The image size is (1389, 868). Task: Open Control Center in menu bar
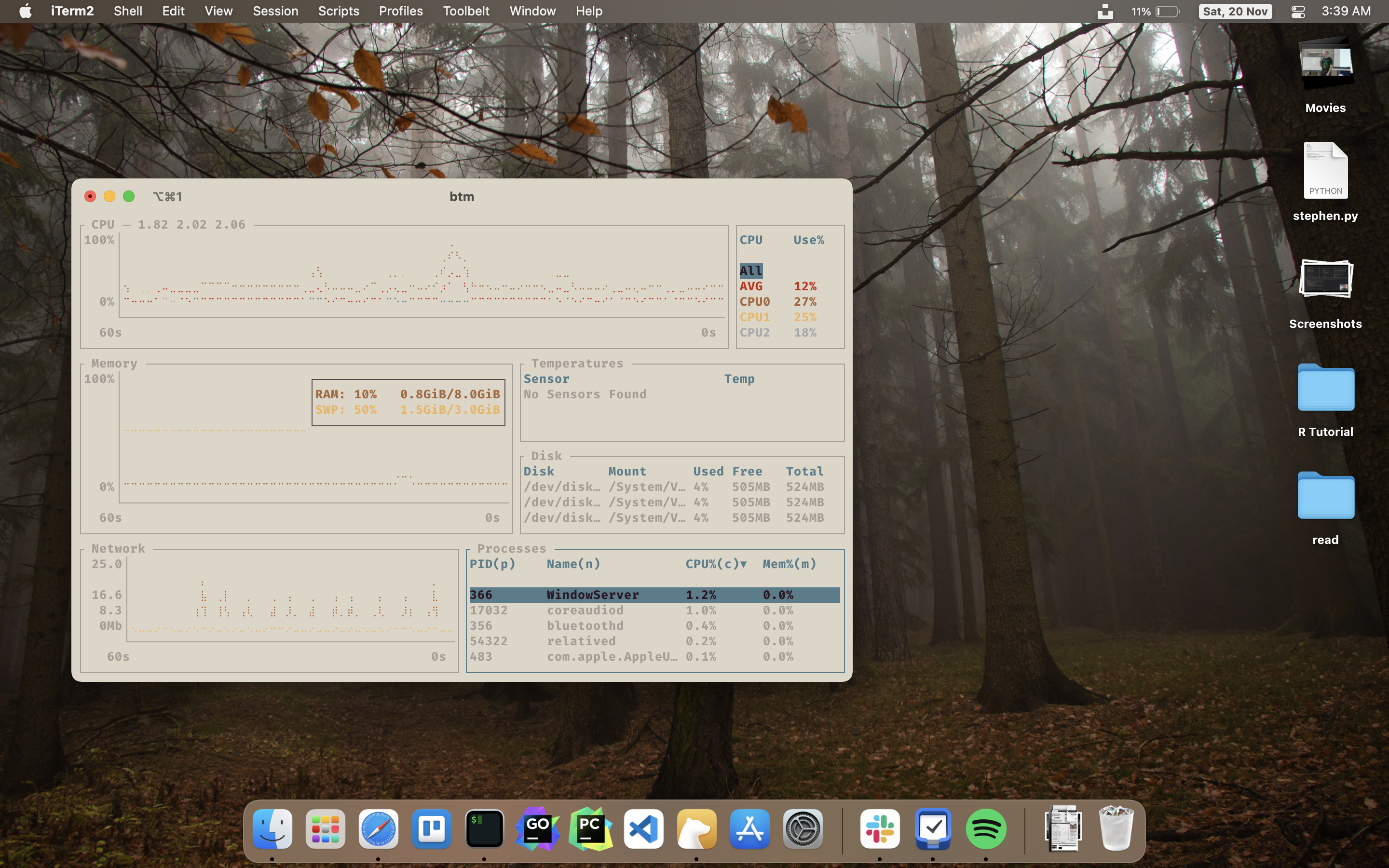(x=1298, y=12)
